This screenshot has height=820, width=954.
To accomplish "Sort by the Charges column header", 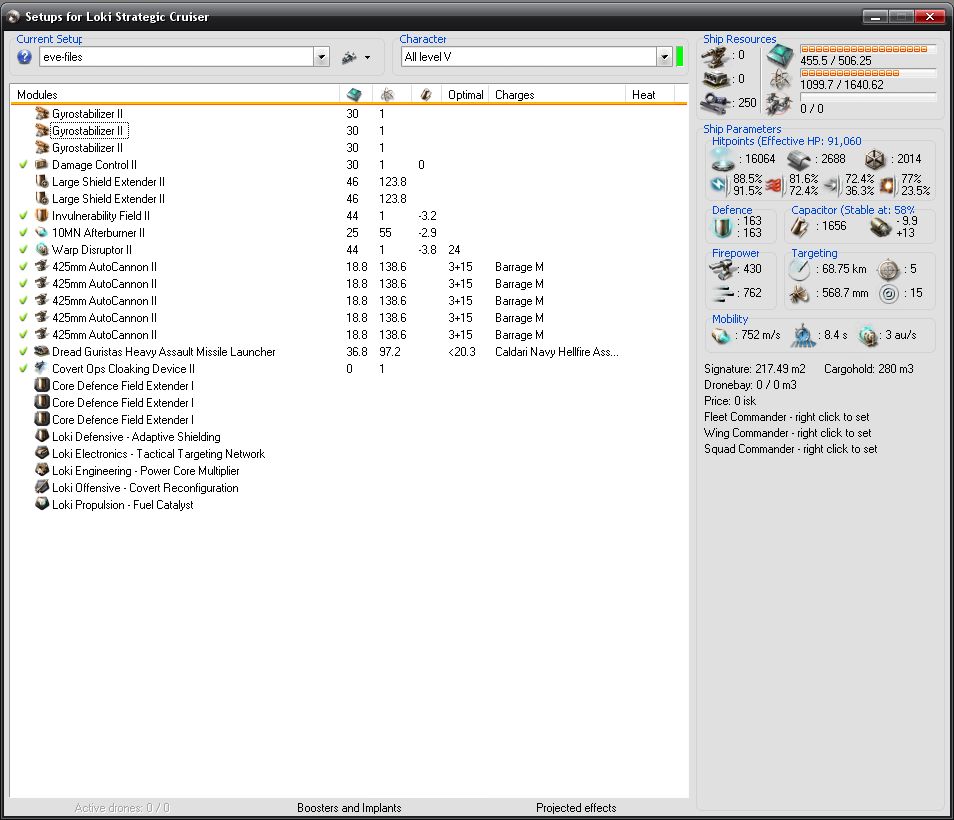I will click(x=557, y=94).
